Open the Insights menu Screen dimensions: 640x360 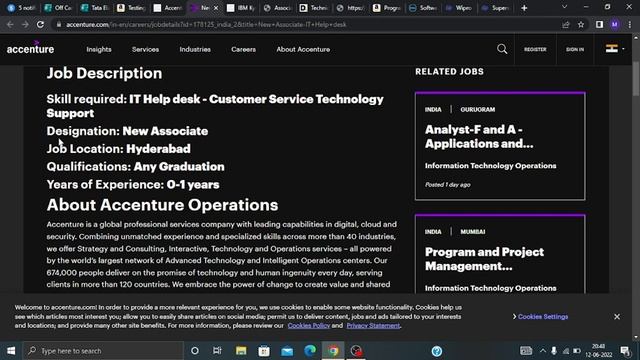[x=99, y=49]
